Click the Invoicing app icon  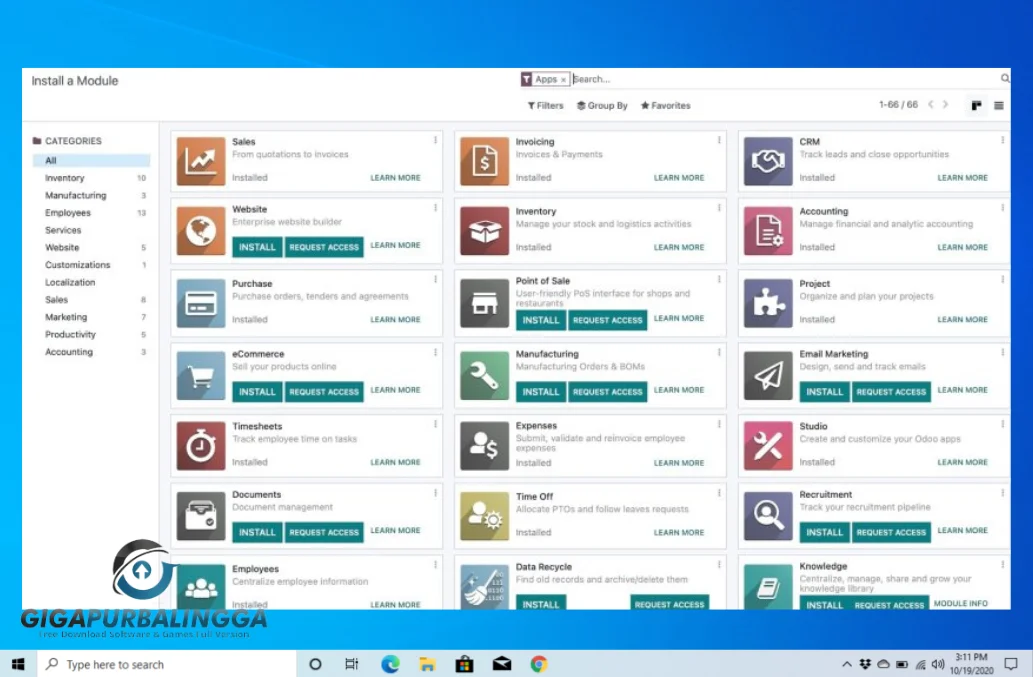point(484,161)
